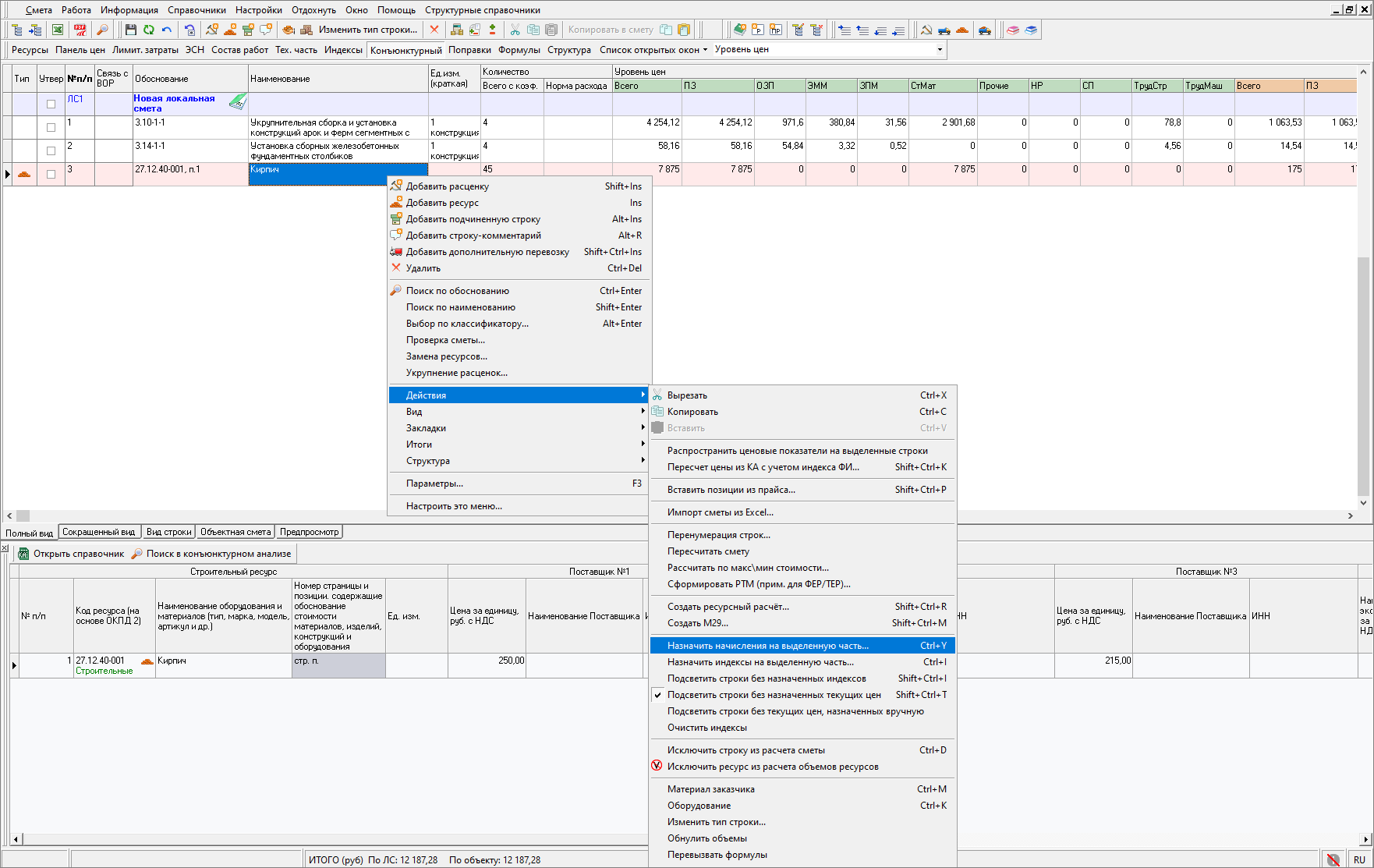Click Открыть справочник button
The height and width of the screenshot is (868, 1374).
pyautogui.click(x=71, y=554)
